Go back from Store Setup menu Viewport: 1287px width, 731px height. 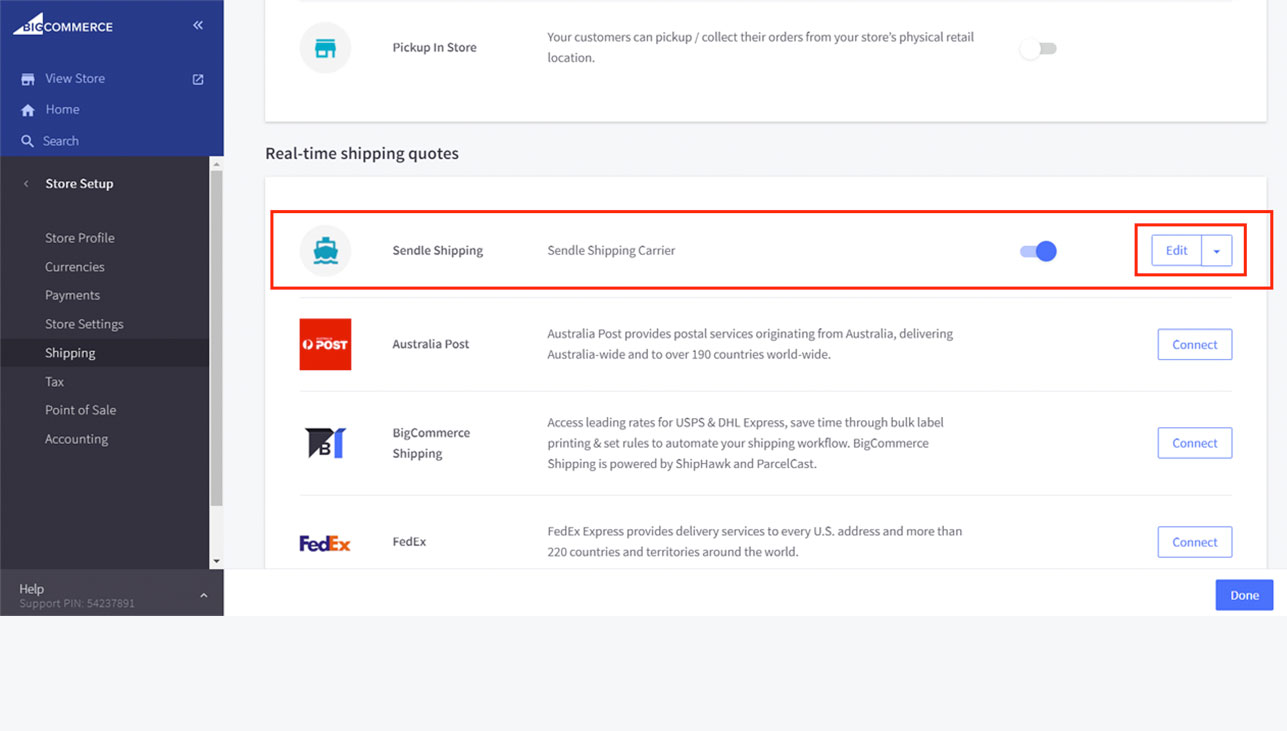26,184
